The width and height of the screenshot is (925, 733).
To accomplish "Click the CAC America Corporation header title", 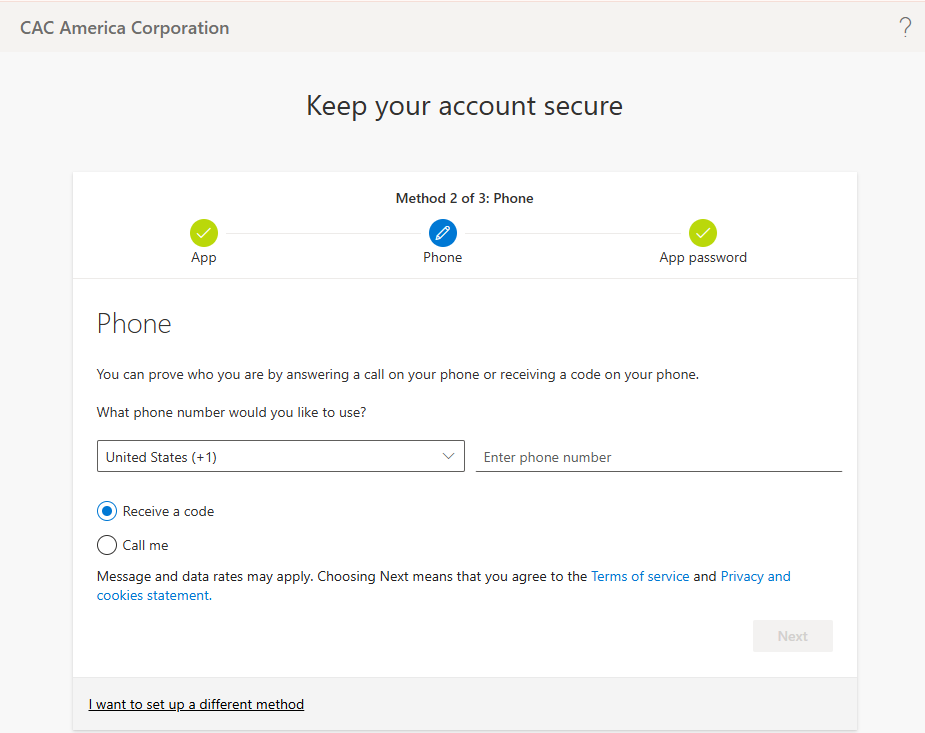I will (x=125, y=28).
